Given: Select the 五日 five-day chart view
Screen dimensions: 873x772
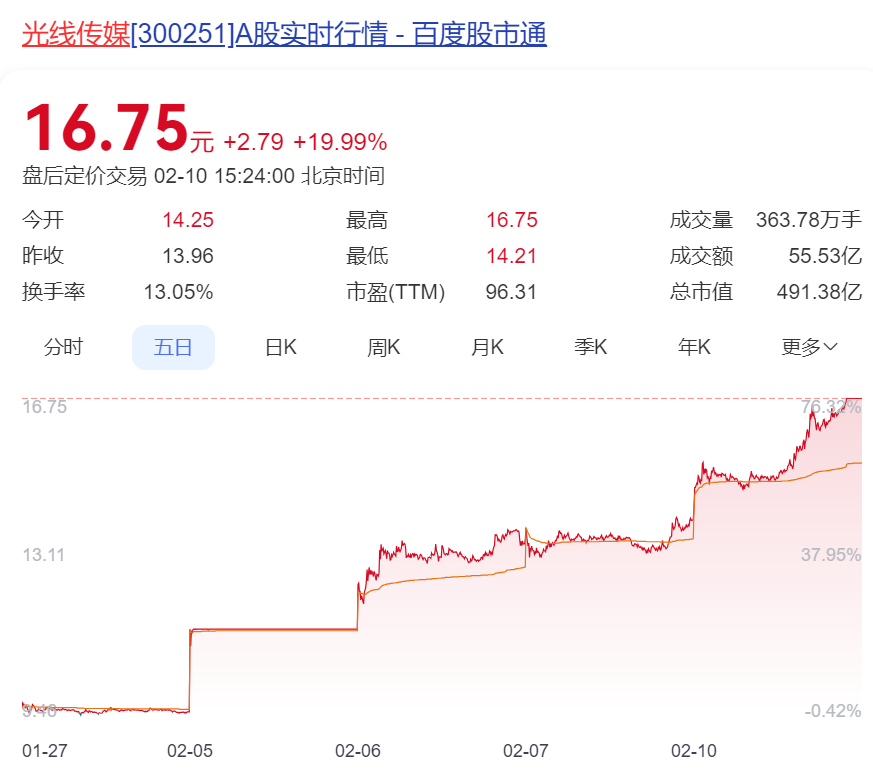Looking at the screenshot, I should coord(173,346).
